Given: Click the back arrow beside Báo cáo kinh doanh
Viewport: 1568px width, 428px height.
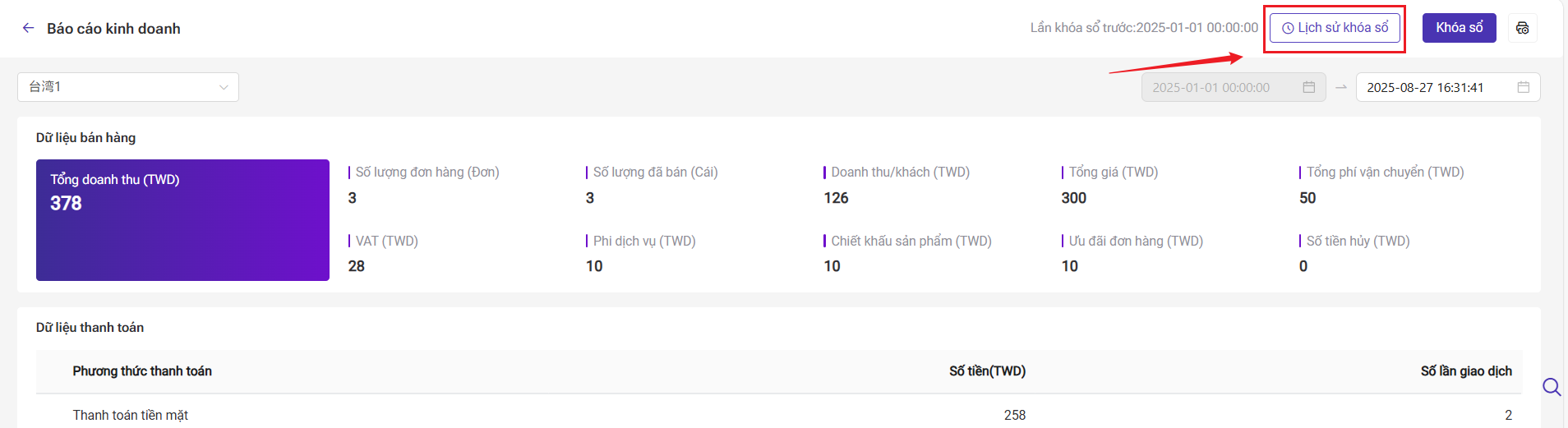Looking at the screenshot, I should (28, 28).
